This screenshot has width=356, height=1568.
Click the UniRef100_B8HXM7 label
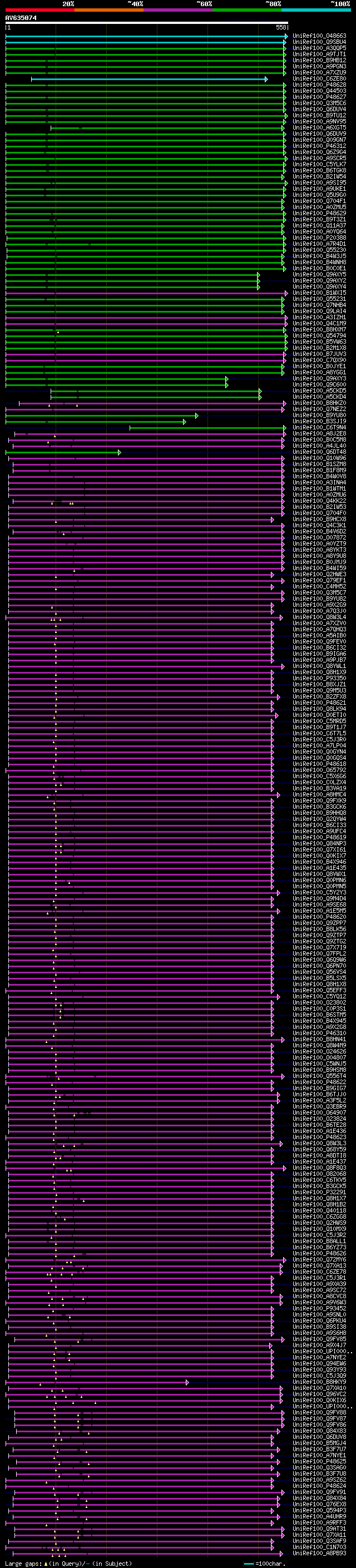[x=319, y=329]
